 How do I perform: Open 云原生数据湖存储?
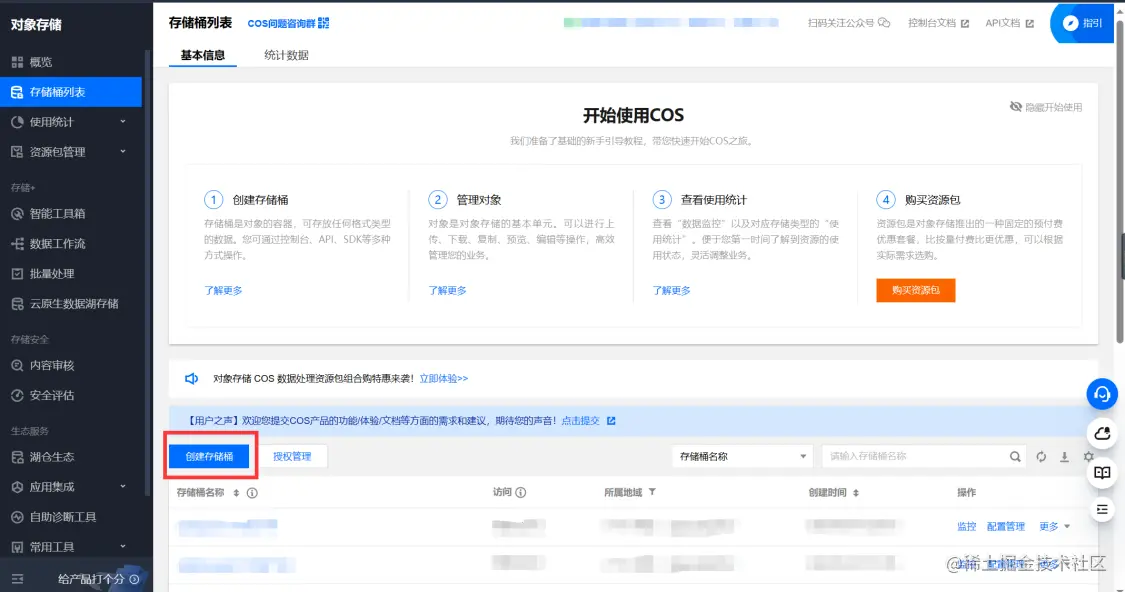point(74,304)
